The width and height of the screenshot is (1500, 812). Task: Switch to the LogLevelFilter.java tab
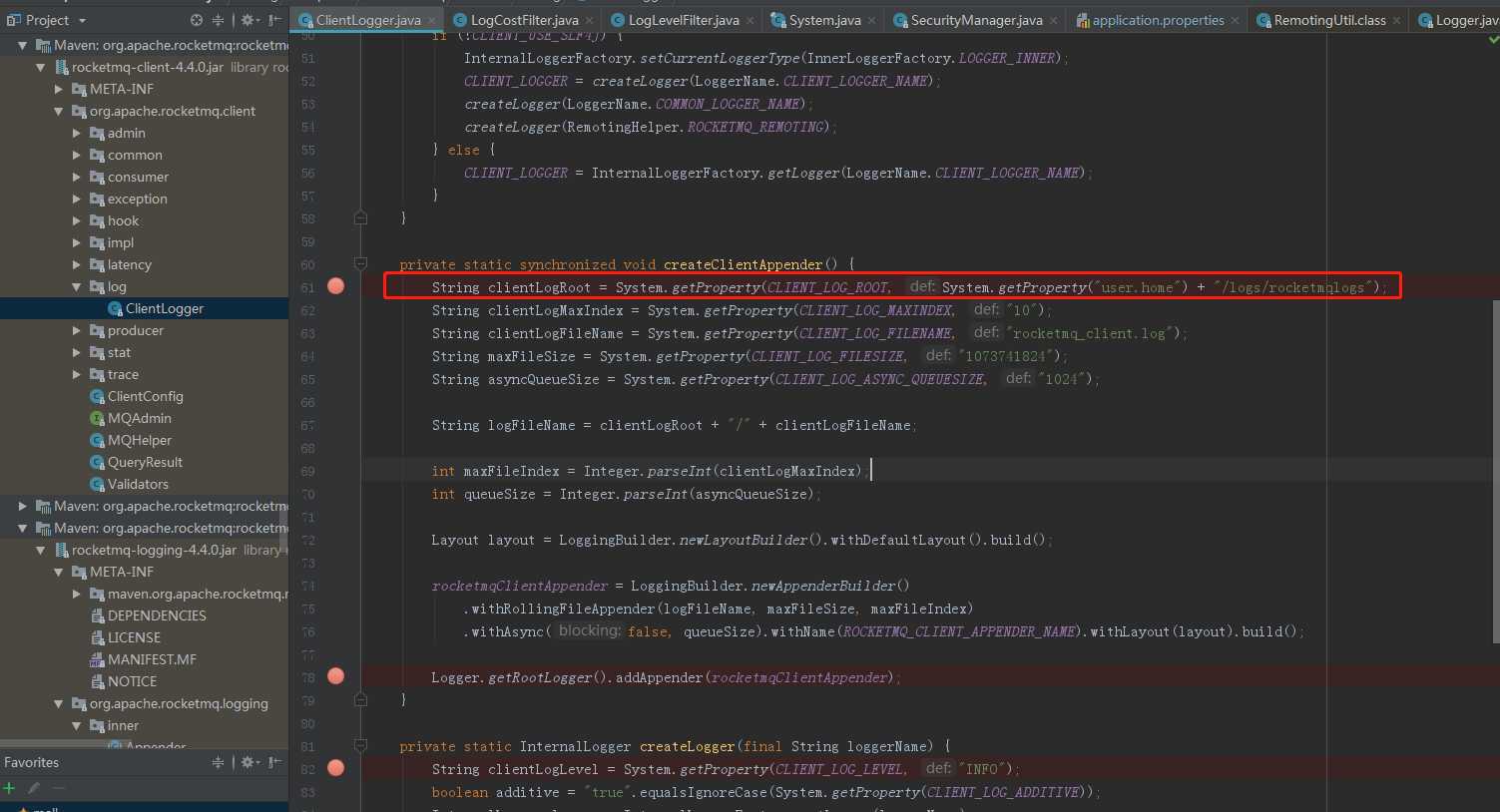point(684,20)
